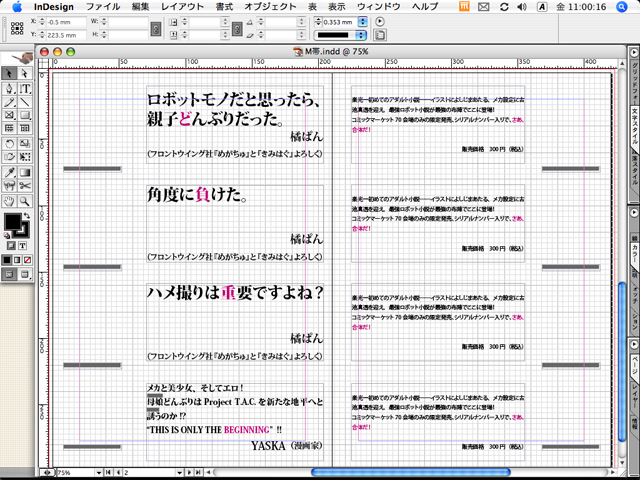This screenshot has height=480, width=640.
Task: Select the Pen tool
Action: [10, 88]
